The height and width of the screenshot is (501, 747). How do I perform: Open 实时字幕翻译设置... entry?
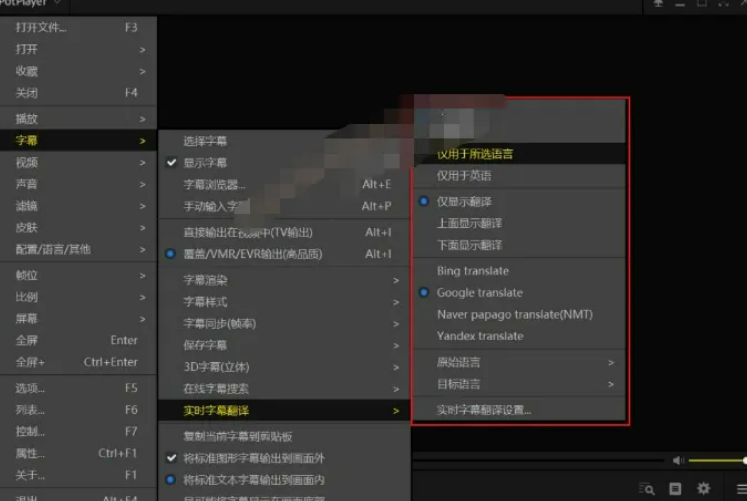(x=519, y=410)
